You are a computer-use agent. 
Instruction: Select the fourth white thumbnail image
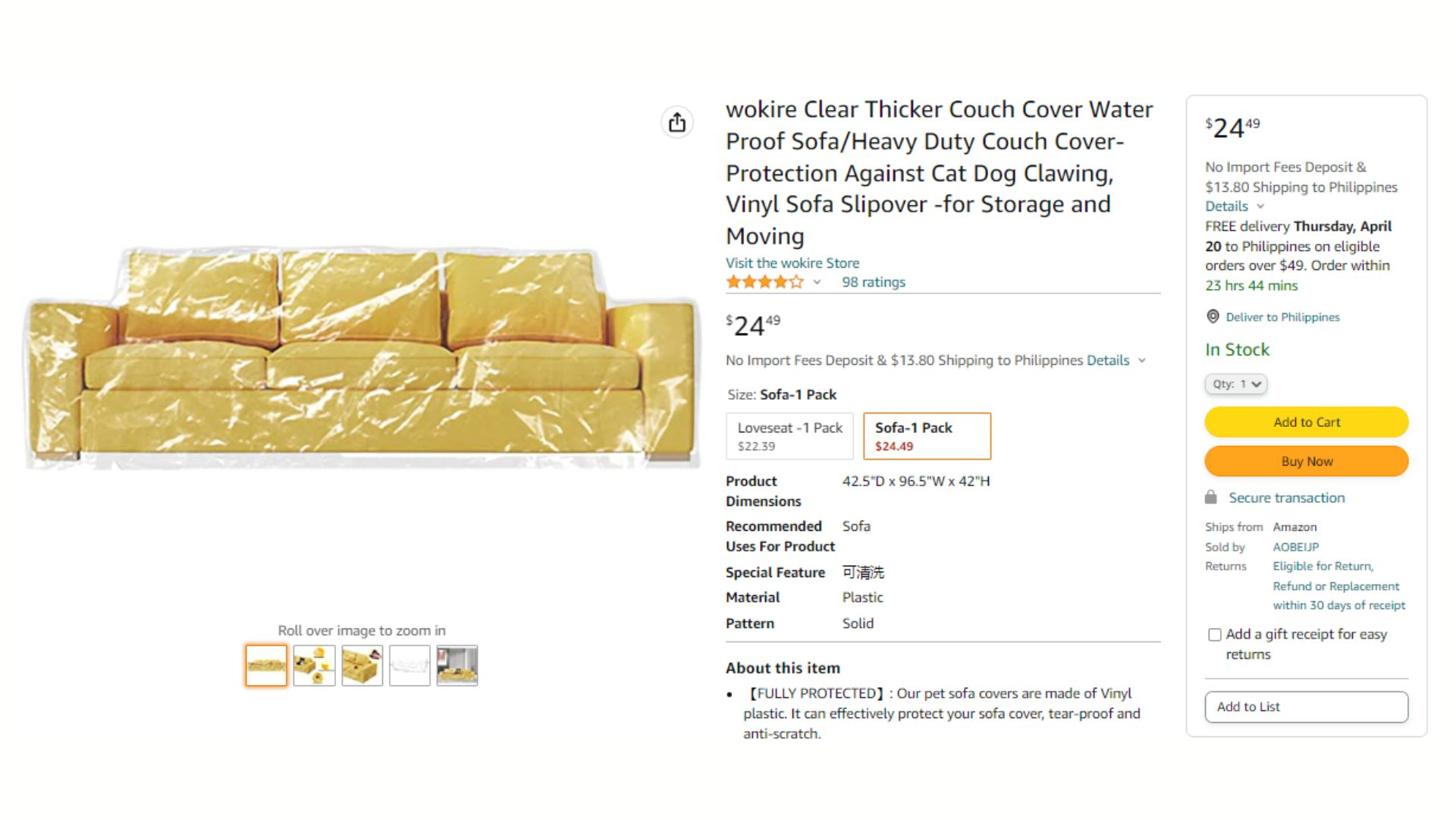tap(409, 665)
